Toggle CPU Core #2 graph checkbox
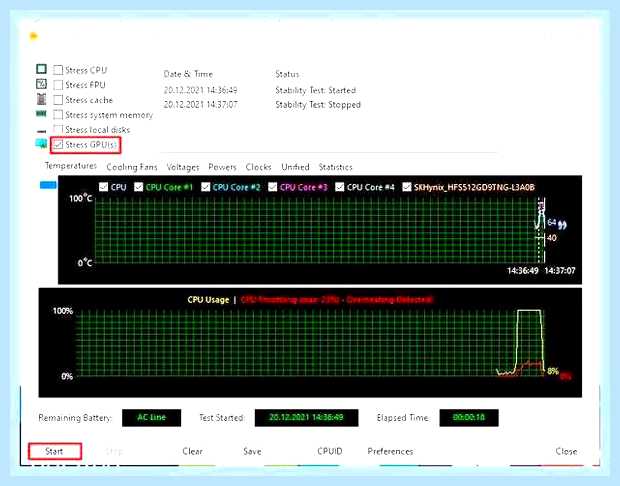The image size is (620, 486). pos(206,187)
